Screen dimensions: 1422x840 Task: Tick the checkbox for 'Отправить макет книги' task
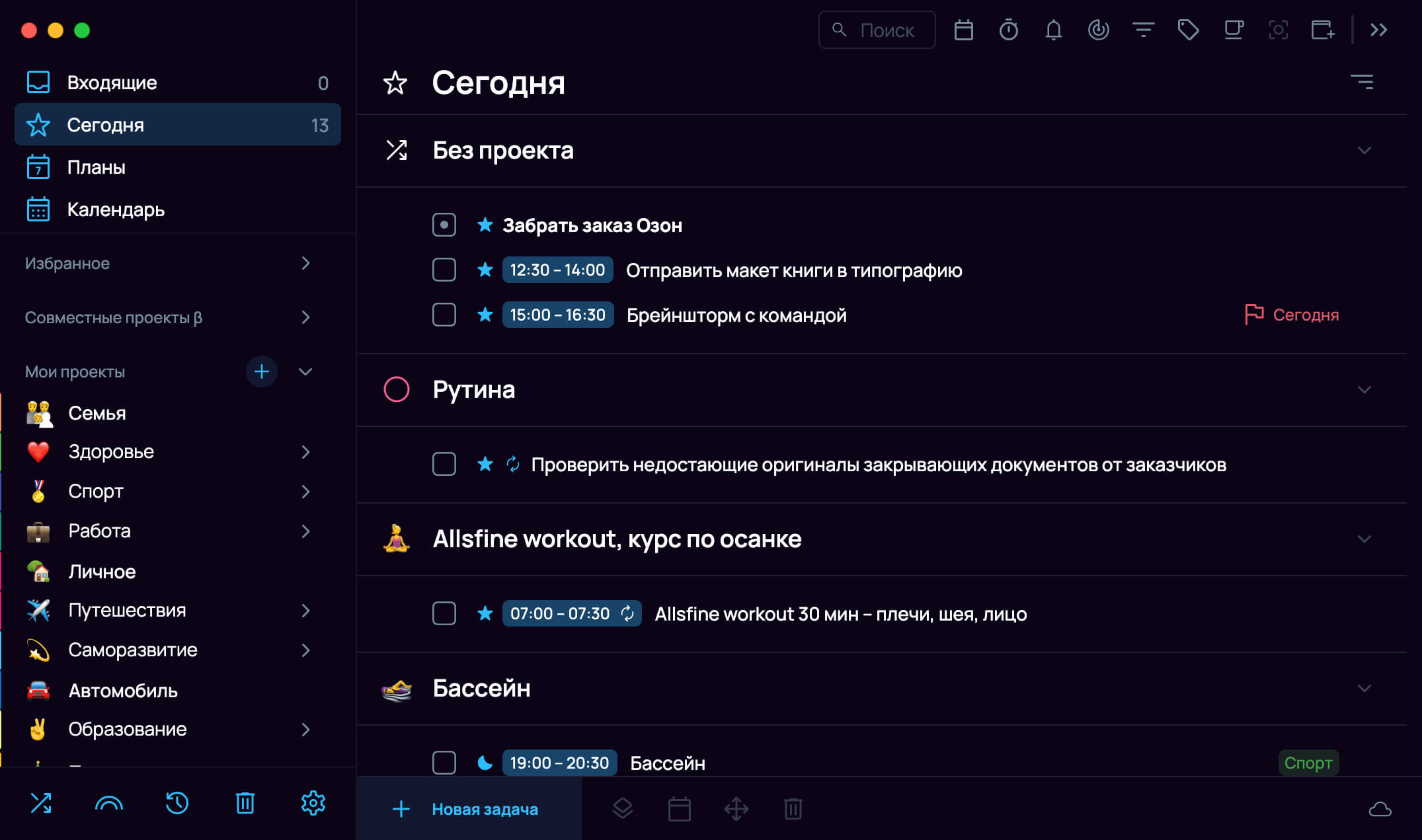tap(444, 270)
